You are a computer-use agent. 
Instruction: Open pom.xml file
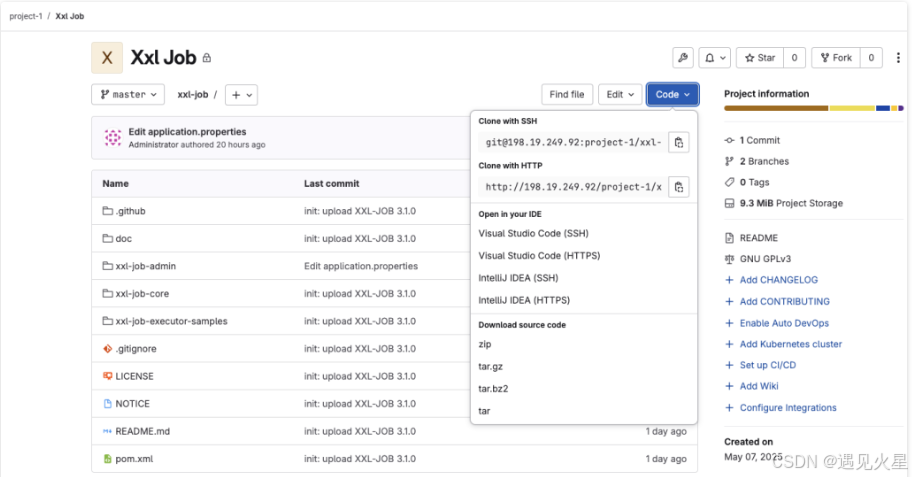[134, 459]
